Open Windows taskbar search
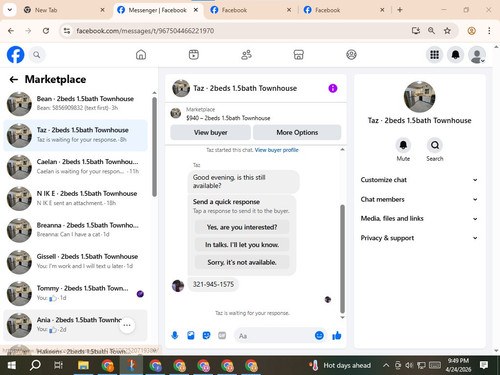This screenshot has width=500, height=375. pyautogui.click(x=35, y=366)
